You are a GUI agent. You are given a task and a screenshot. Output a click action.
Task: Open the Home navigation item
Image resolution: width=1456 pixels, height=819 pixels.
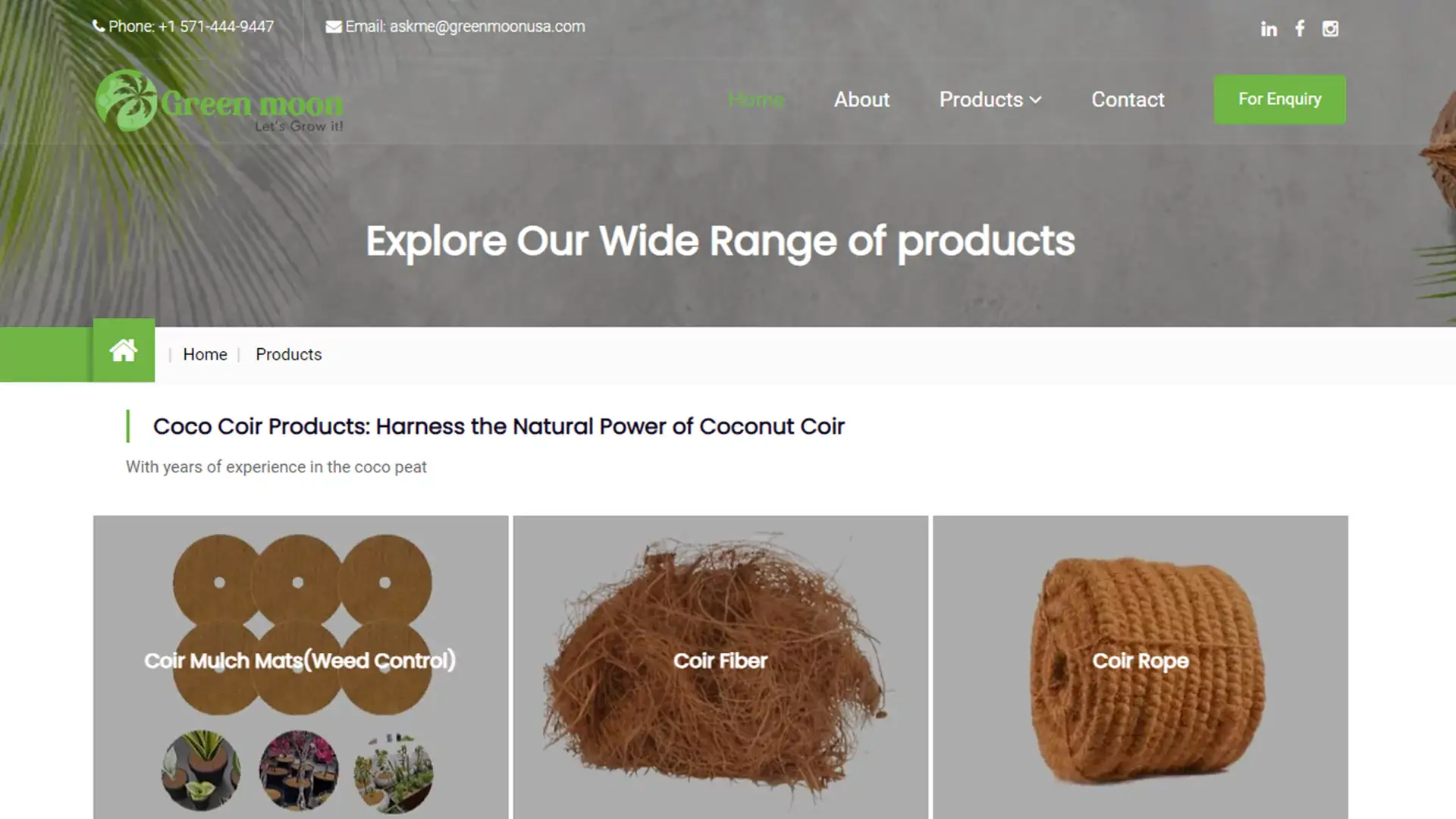click(x=756, y=99)
